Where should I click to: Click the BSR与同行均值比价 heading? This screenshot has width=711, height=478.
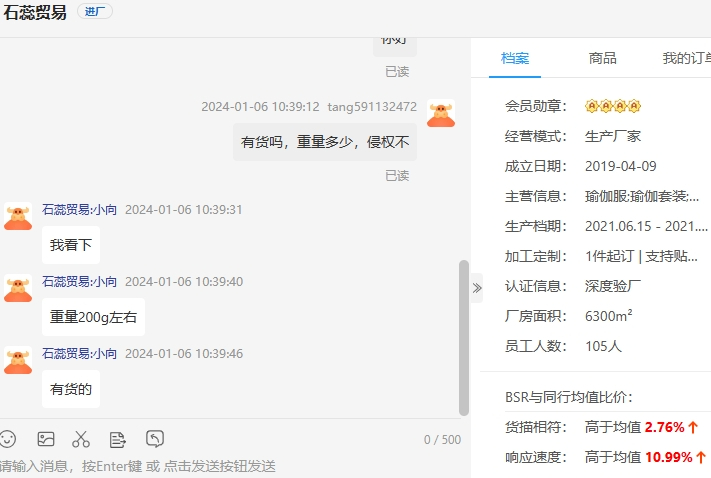(569, 397)
